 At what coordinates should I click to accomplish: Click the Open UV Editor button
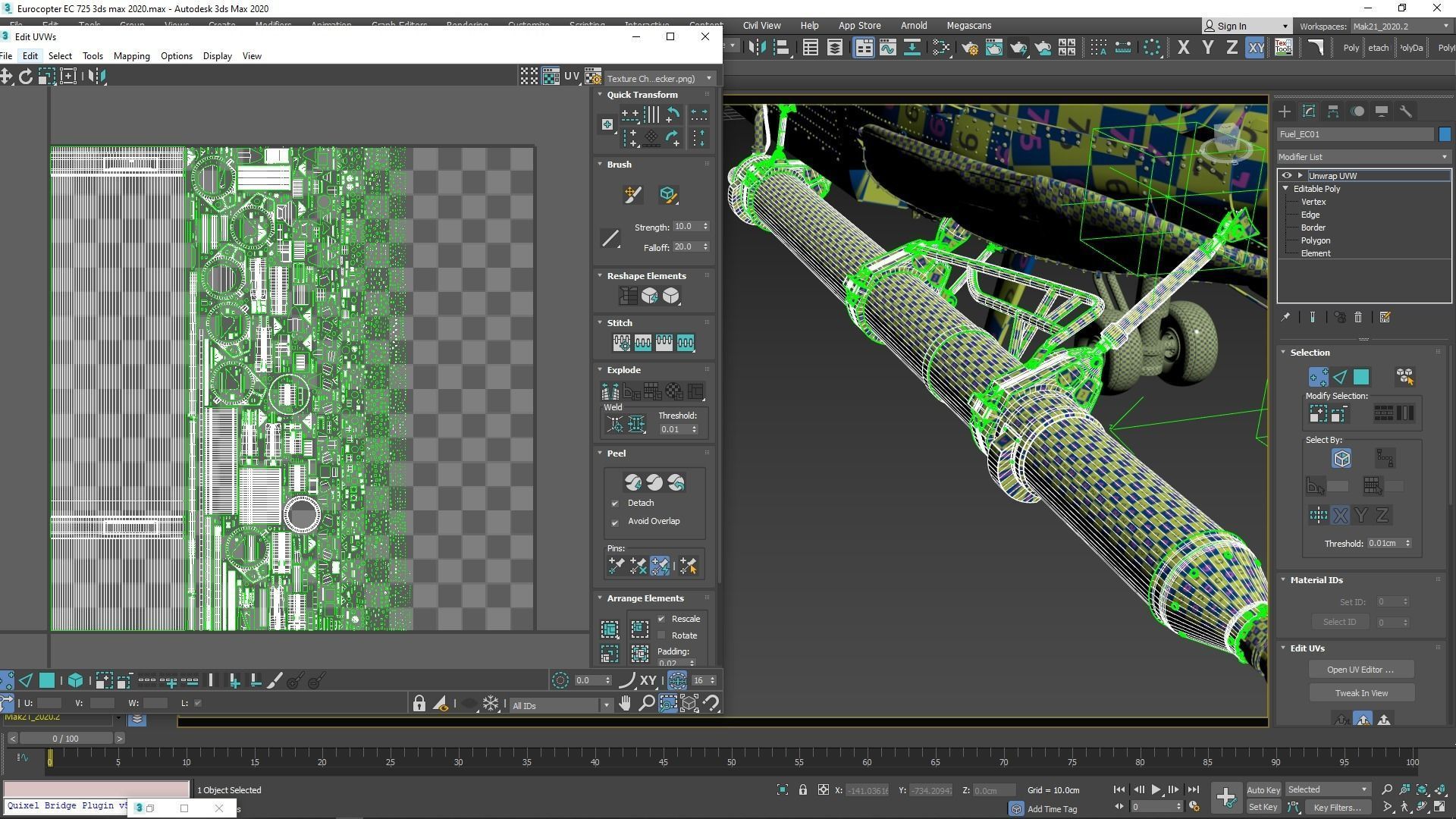click(1360, 670)
